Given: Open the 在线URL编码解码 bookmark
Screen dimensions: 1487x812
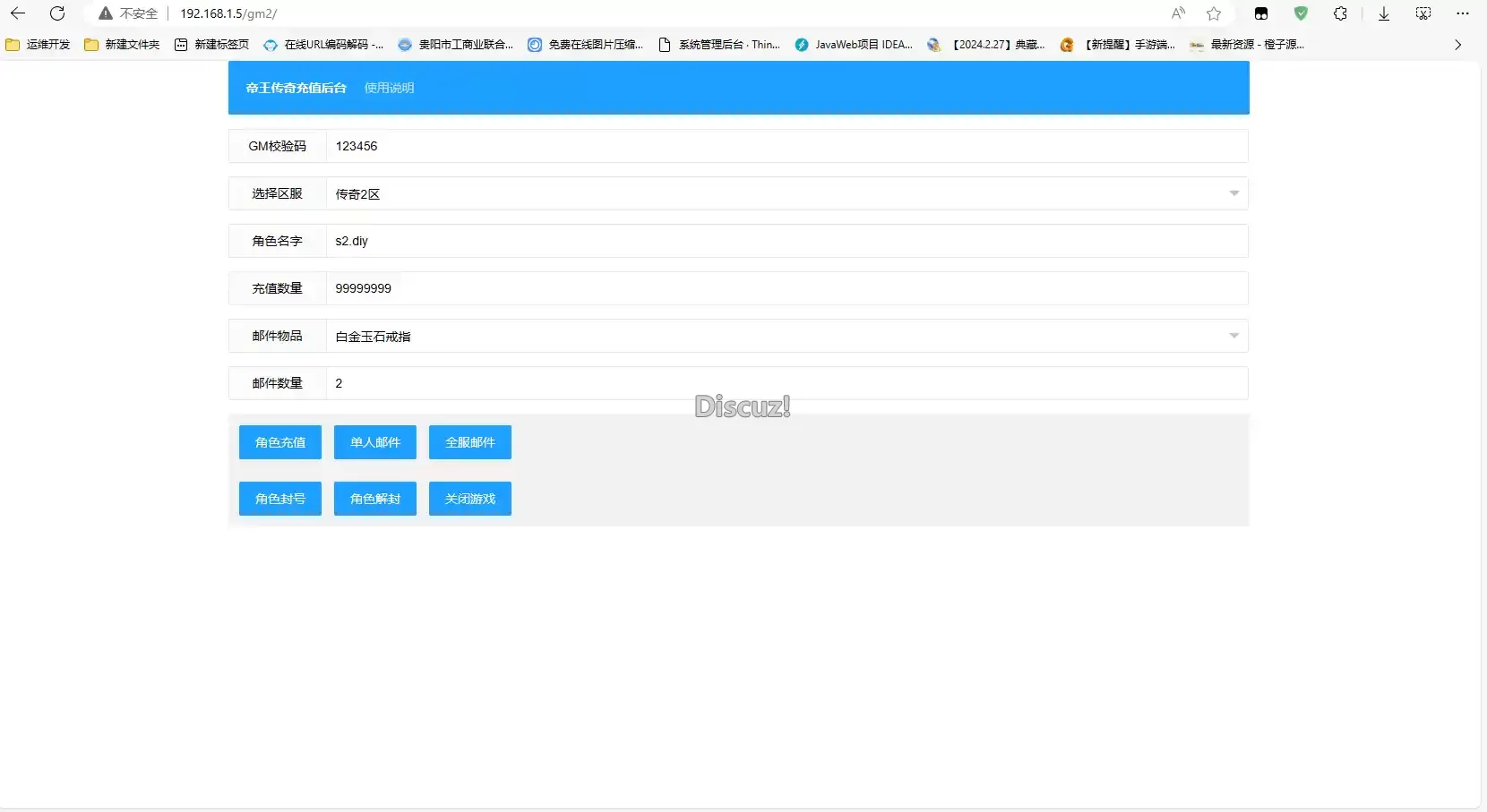Looking at the screenshot, I should tap(323, 45).
